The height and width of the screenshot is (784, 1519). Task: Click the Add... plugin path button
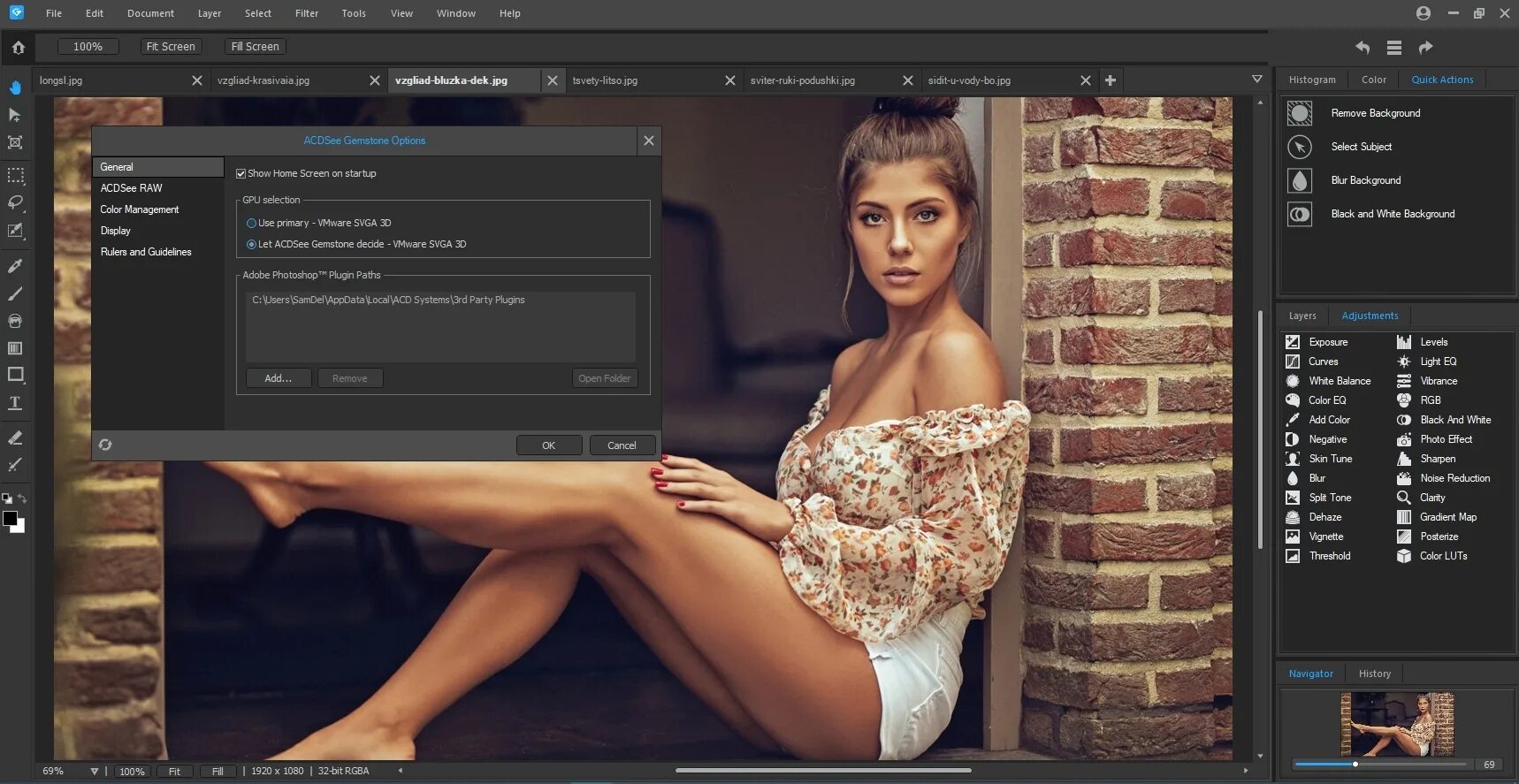coord(279,378)
